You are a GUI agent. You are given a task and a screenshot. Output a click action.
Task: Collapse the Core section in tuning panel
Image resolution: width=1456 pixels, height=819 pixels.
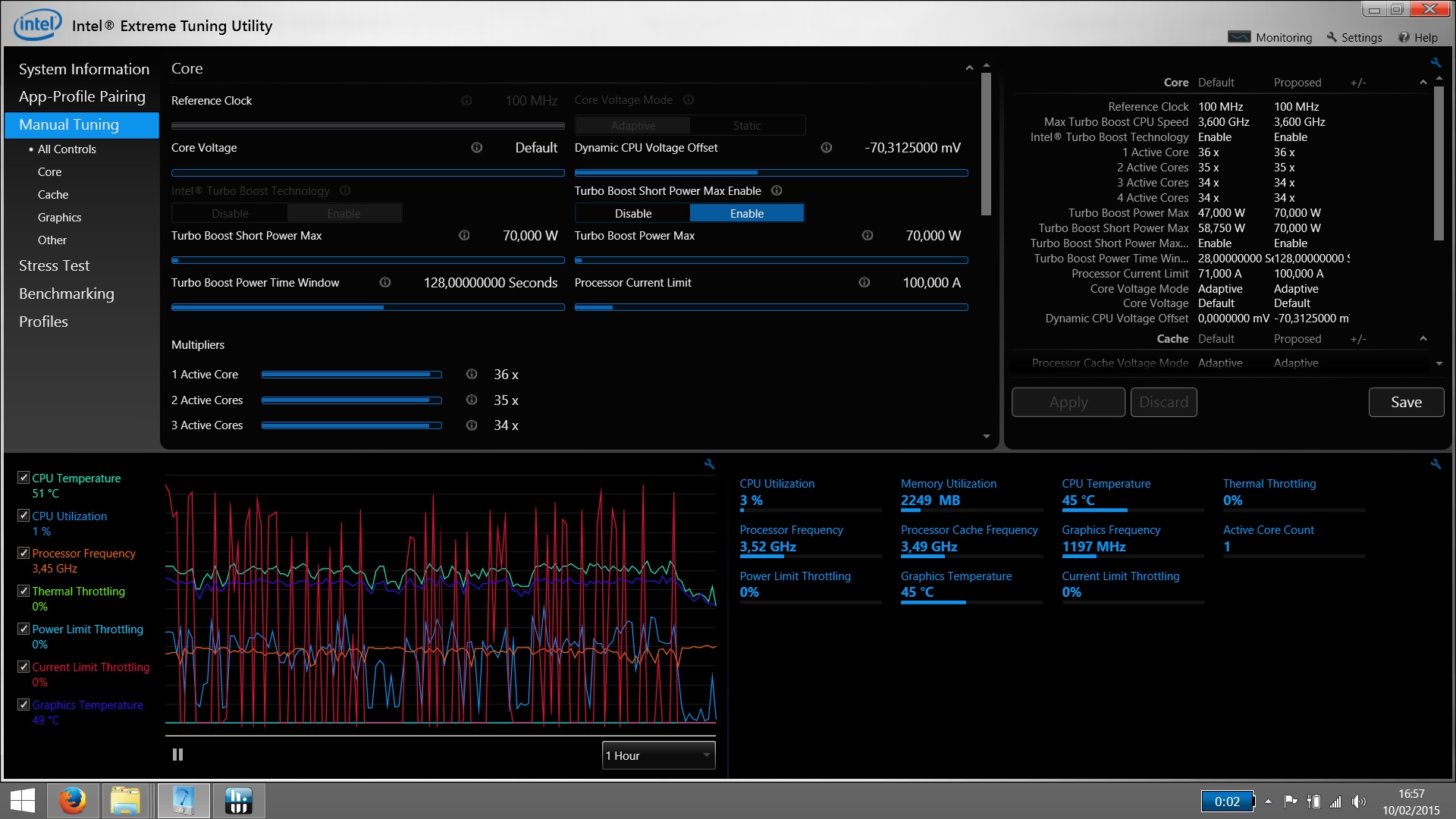(969, 68)
